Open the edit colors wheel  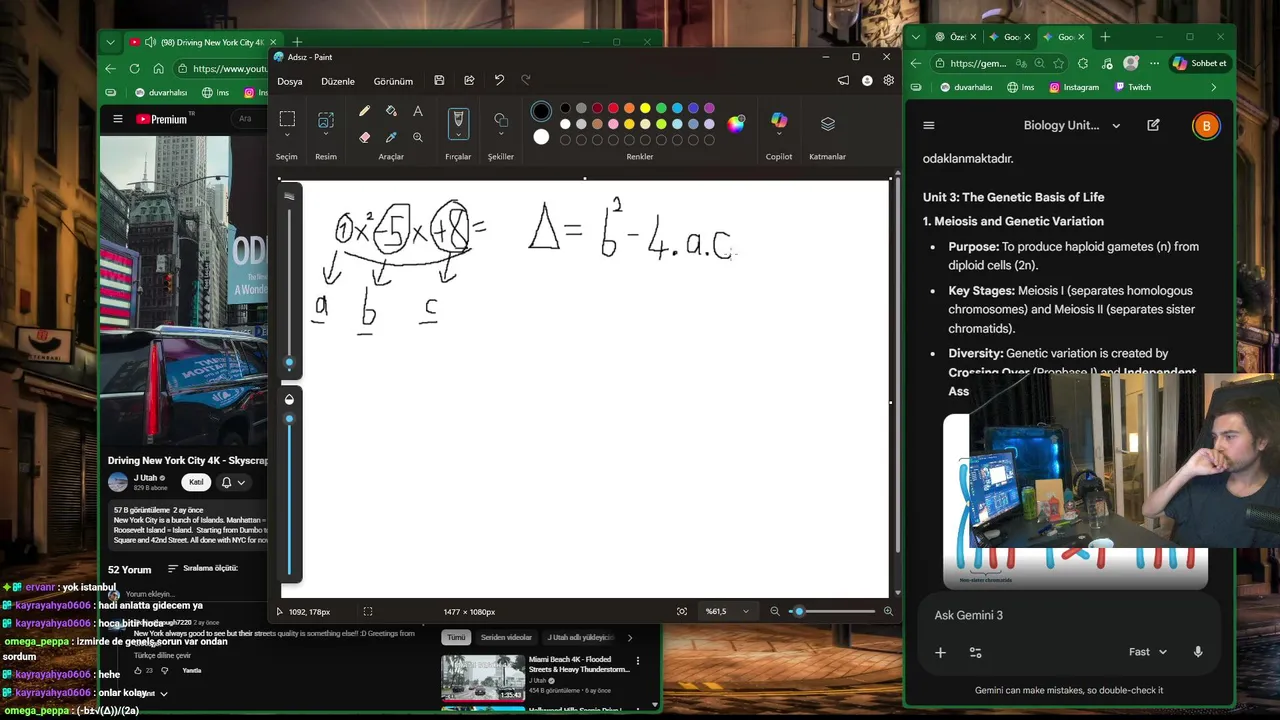(x=736, y=124)
